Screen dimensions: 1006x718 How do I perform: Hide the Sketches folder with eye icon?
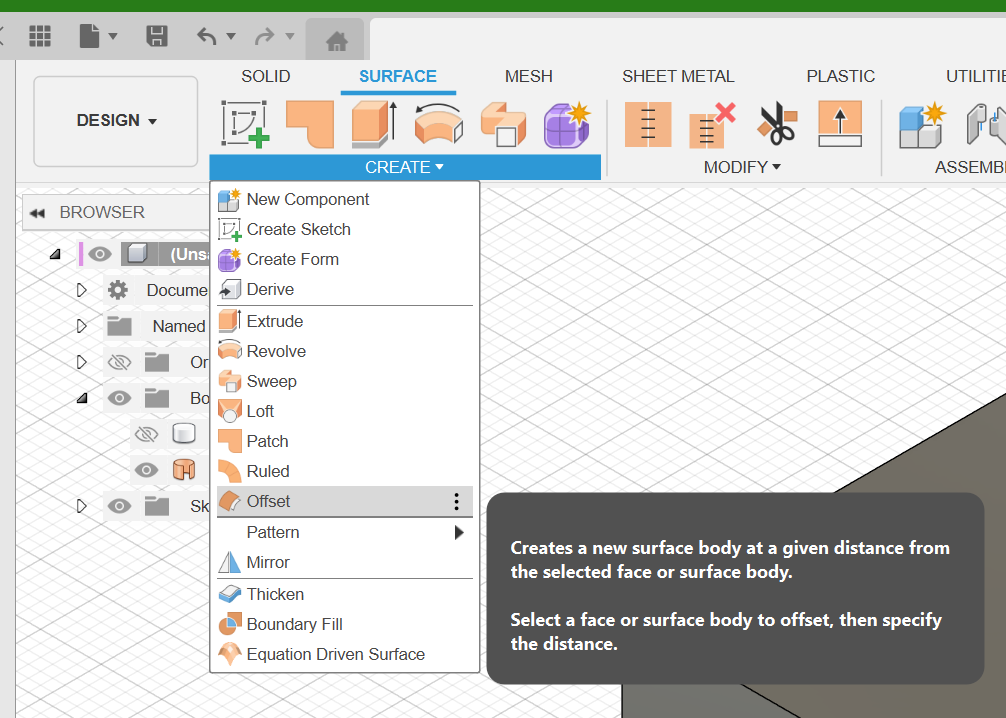point(119,506)
